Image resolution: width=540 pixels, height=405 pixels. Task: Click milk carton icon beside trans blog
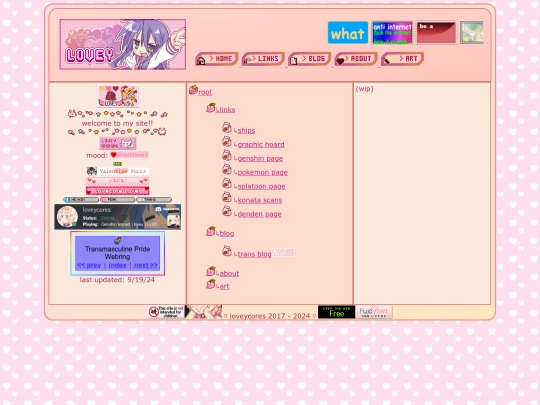click(x=227, y=251)
